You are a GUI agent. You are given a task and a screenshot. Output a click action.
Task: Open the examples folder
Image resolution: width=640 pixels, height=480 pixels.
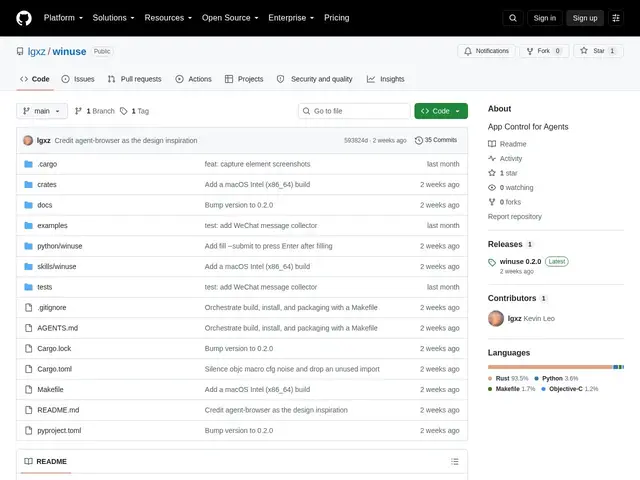[x=52, y=225]
